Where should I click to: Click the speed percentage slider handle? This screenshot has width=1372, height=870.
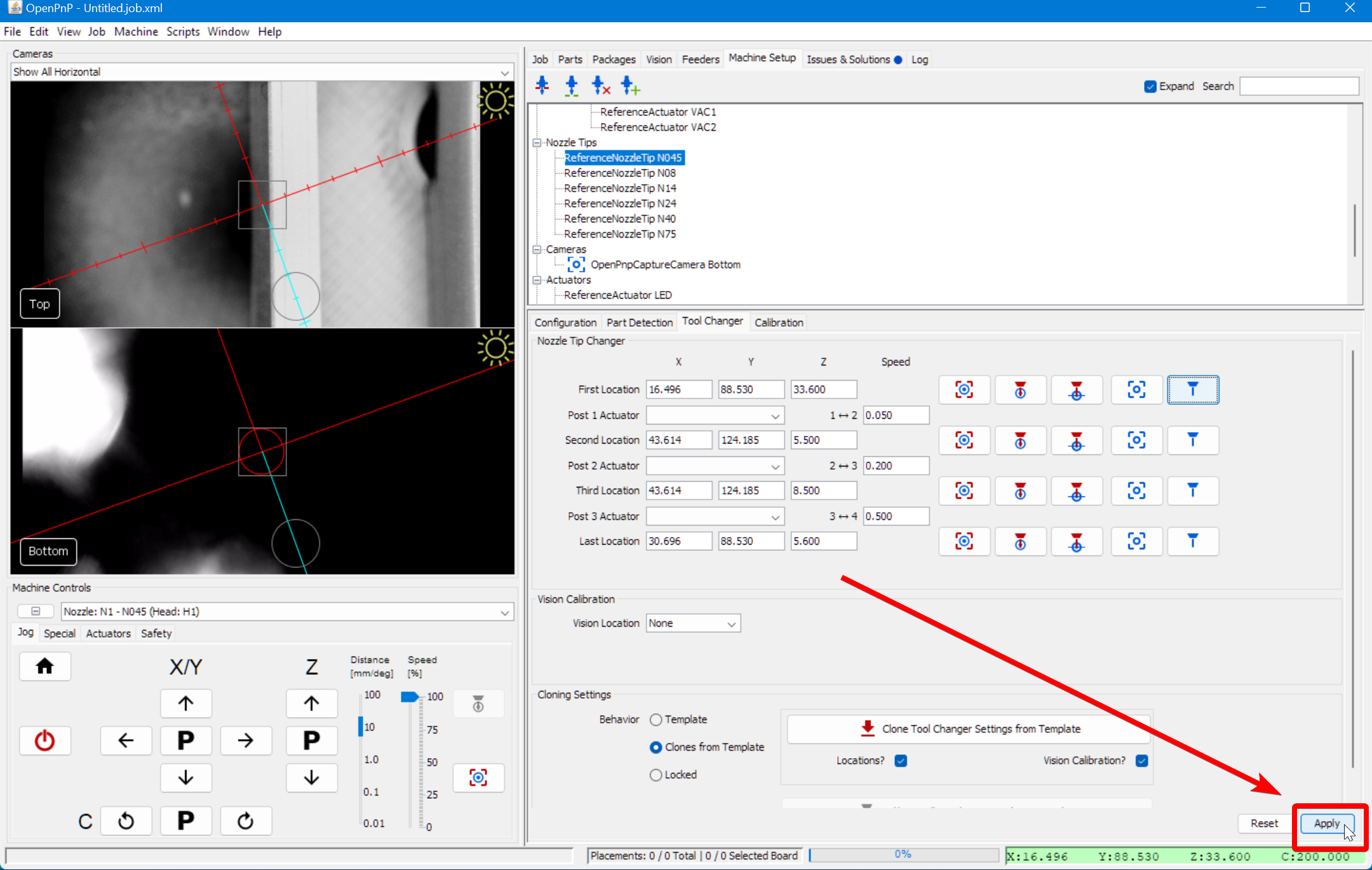coord(410,697)
